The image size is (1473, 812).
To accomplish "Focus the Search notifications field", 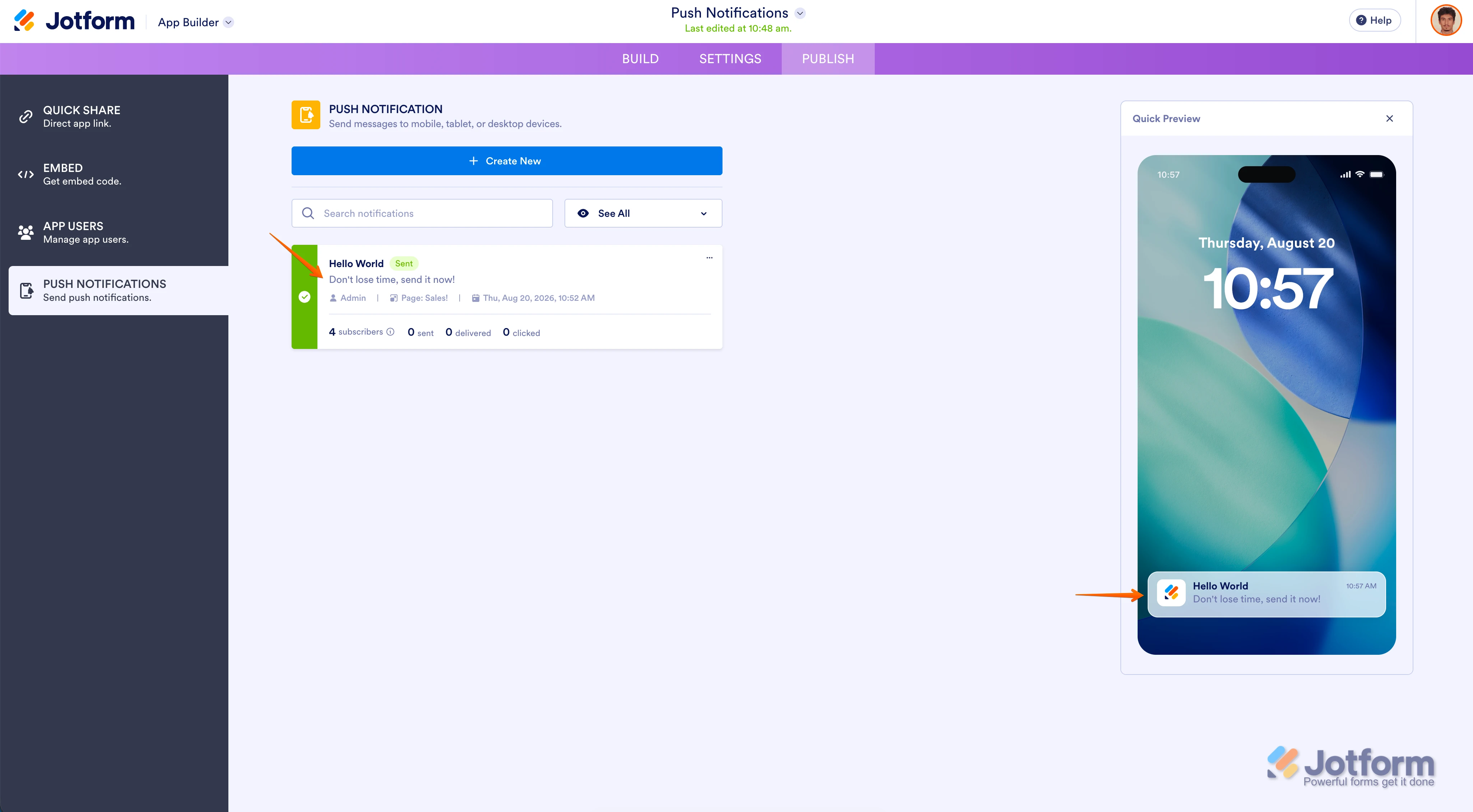I will click(422, 213).
